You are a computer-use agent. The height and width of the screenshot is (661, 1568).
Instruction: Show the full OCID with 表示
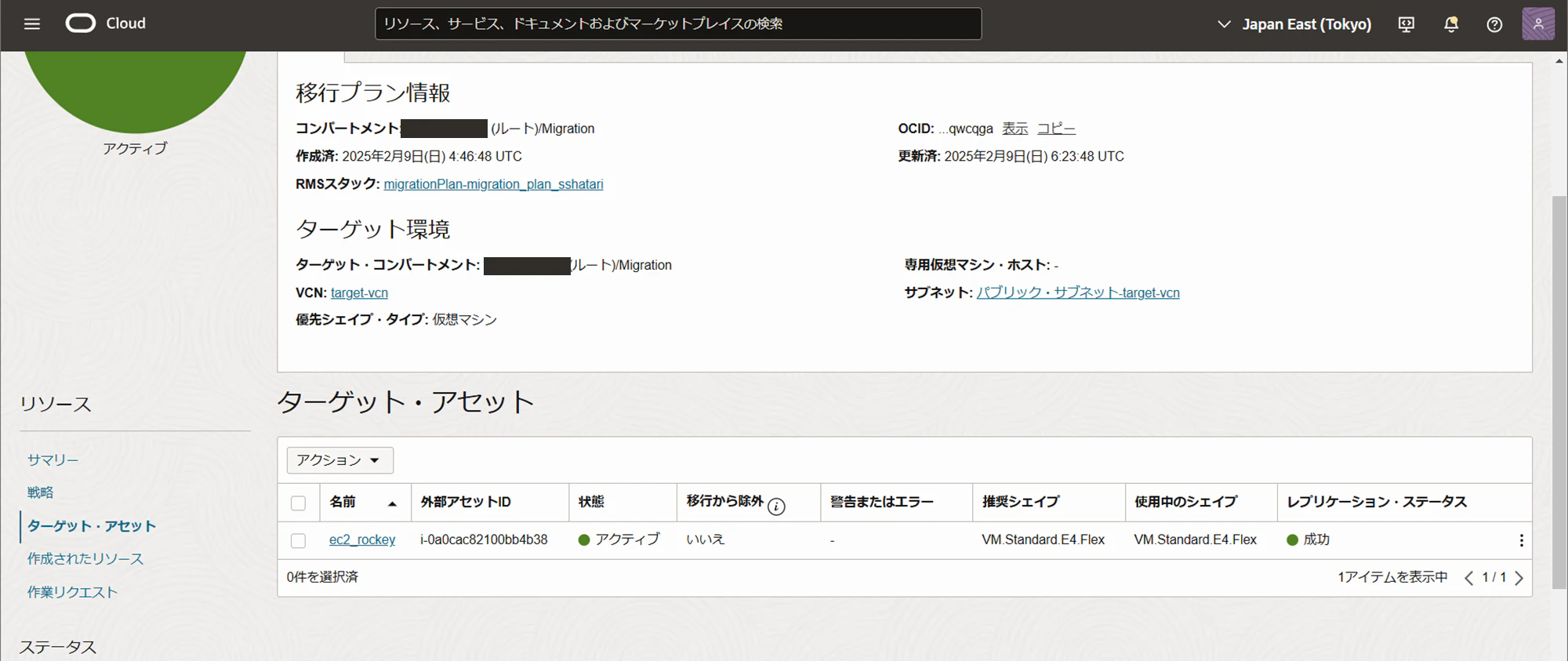pyautogui.click(x=1014, y=129)
